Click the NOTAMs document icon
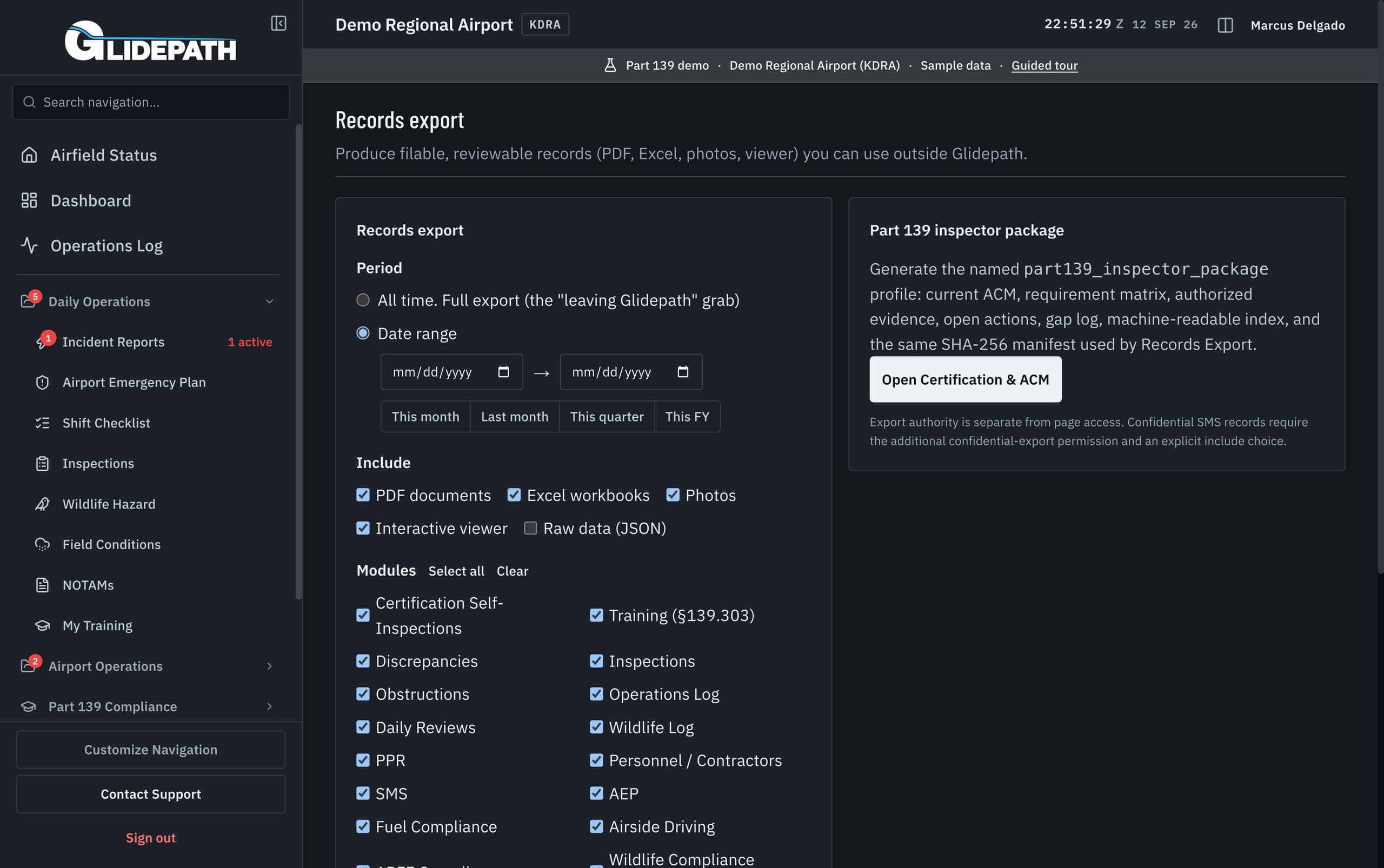Image resolution: width=1384 pixels, height=868 pixels. pyautogui.click(x=43, y=585)
